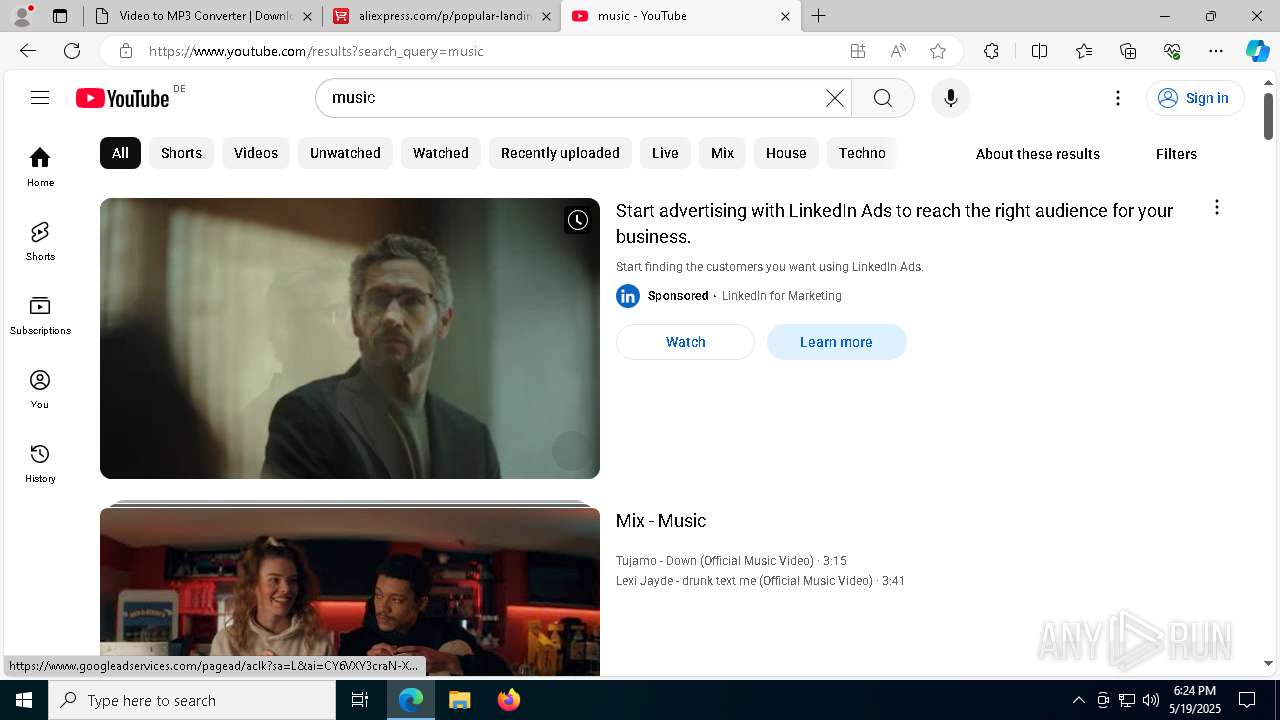Start voice search with the microphone
Screen dimensions: 1280x720
point(950,97)
